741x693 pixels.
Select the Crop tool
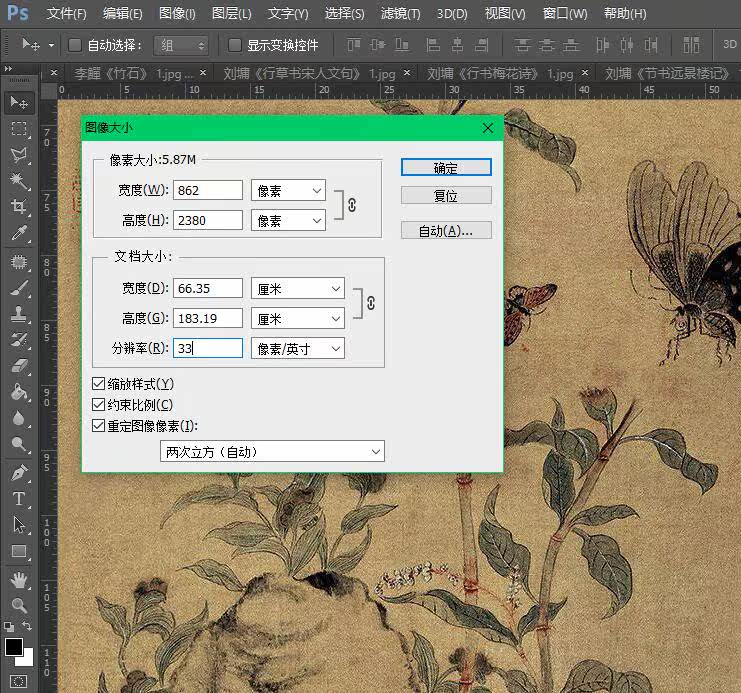19,207
